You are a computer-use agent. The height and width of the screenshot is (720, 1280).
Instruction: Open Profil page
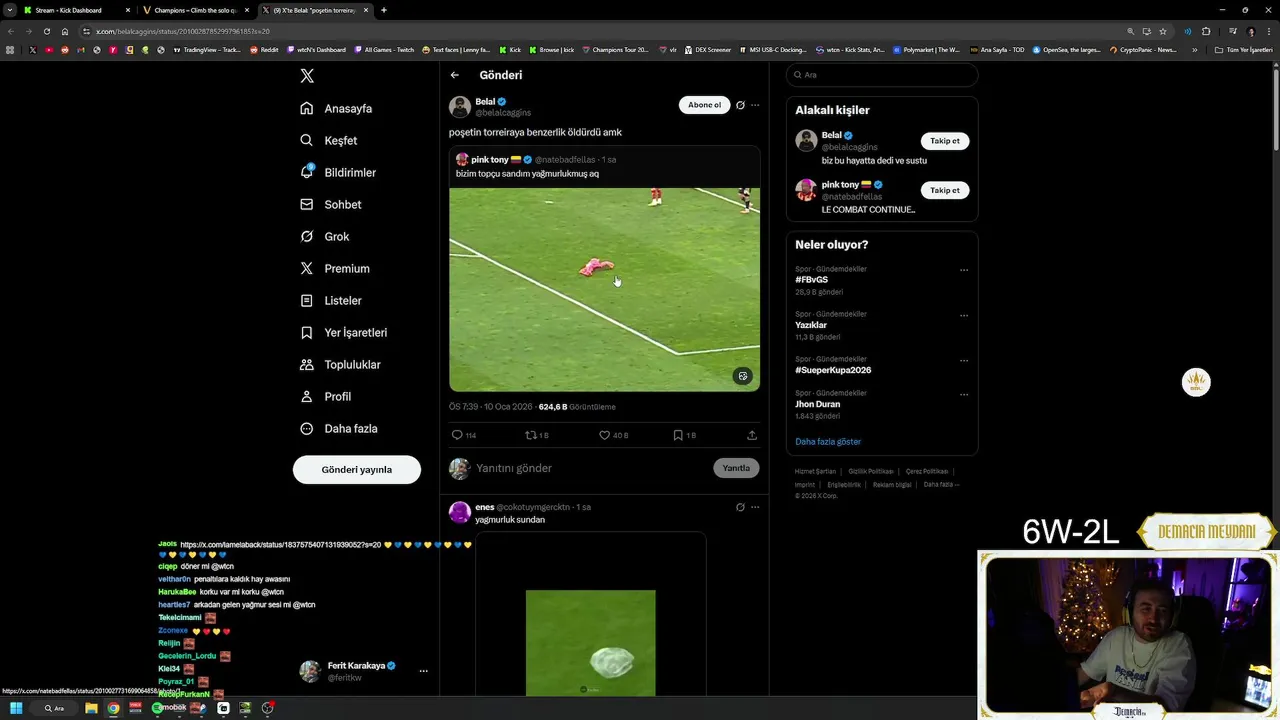(325, 396)
